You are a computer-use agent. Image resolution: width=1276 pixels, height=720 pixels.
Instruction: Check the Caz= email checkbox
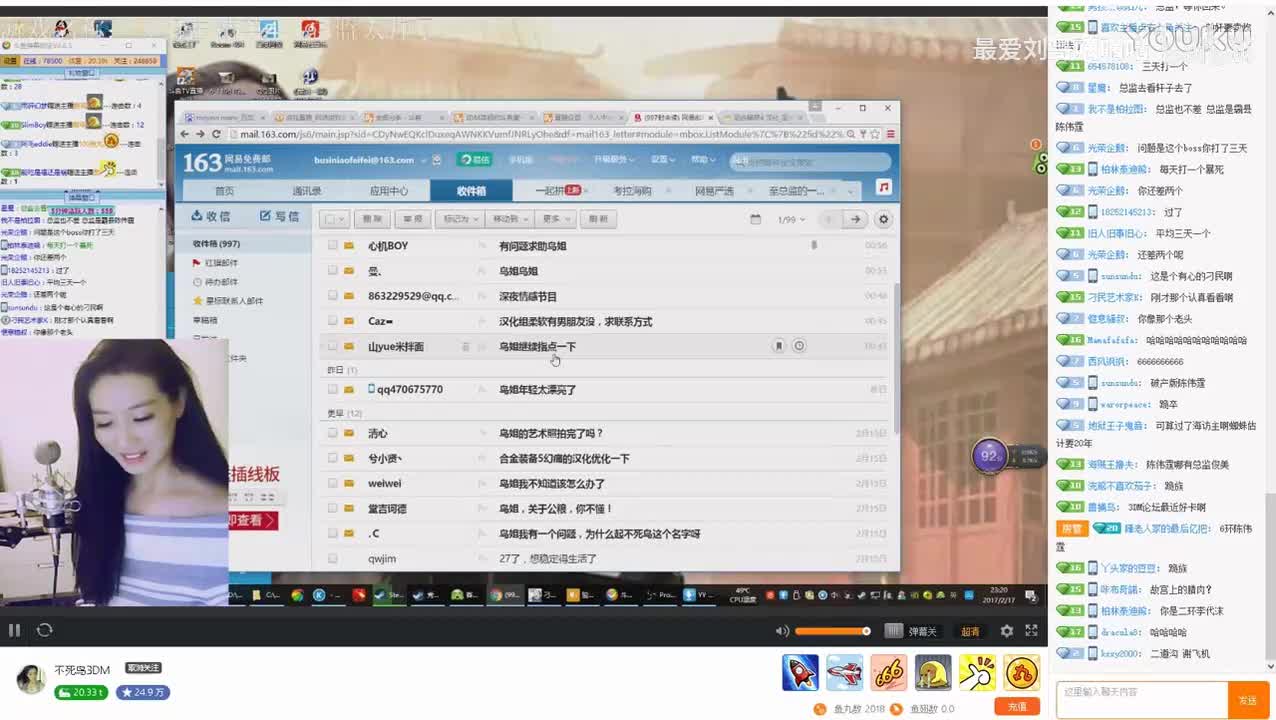coord(332,321)
